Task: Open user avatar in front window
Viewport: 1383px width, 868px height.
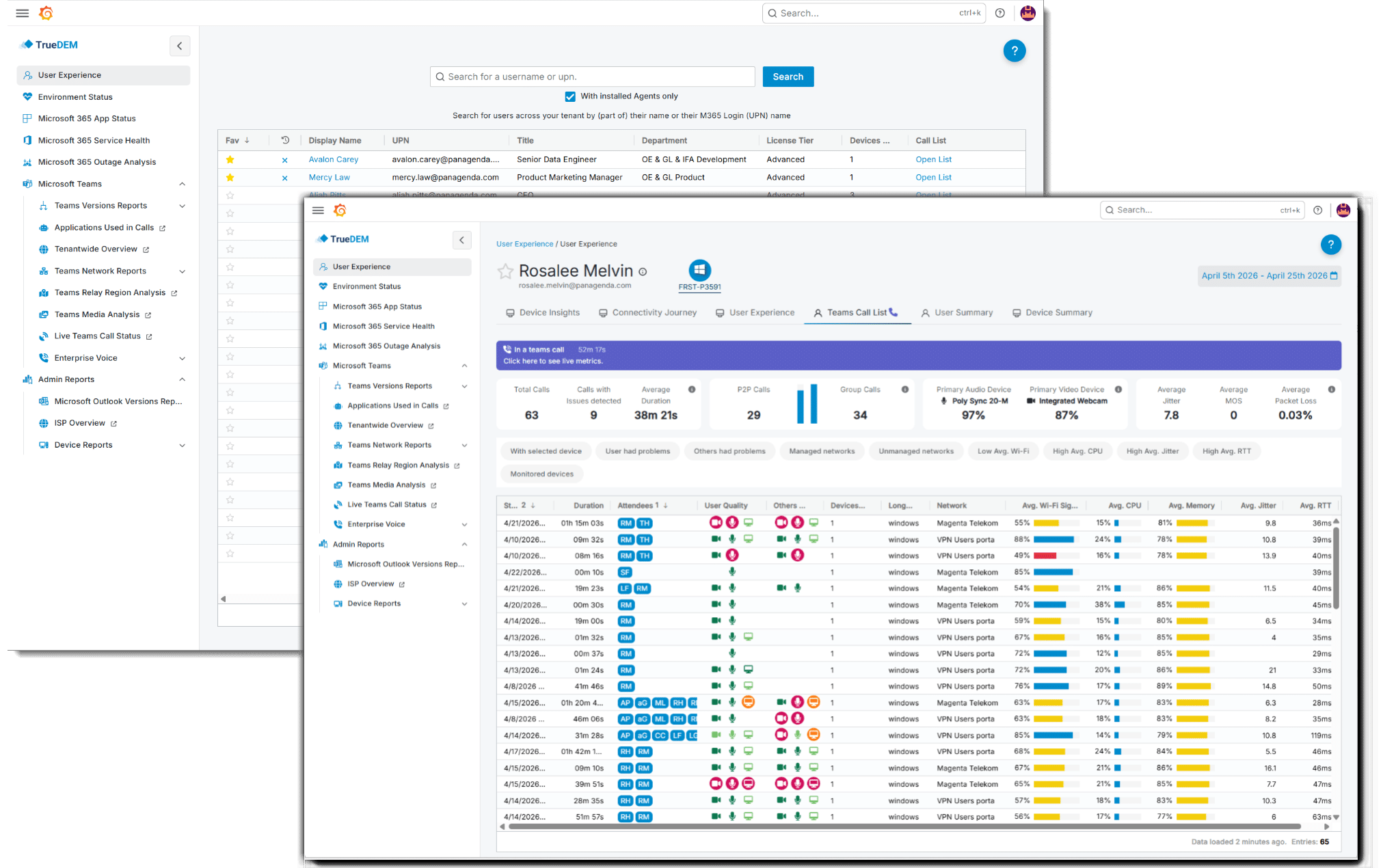Action: (1343, 211)
